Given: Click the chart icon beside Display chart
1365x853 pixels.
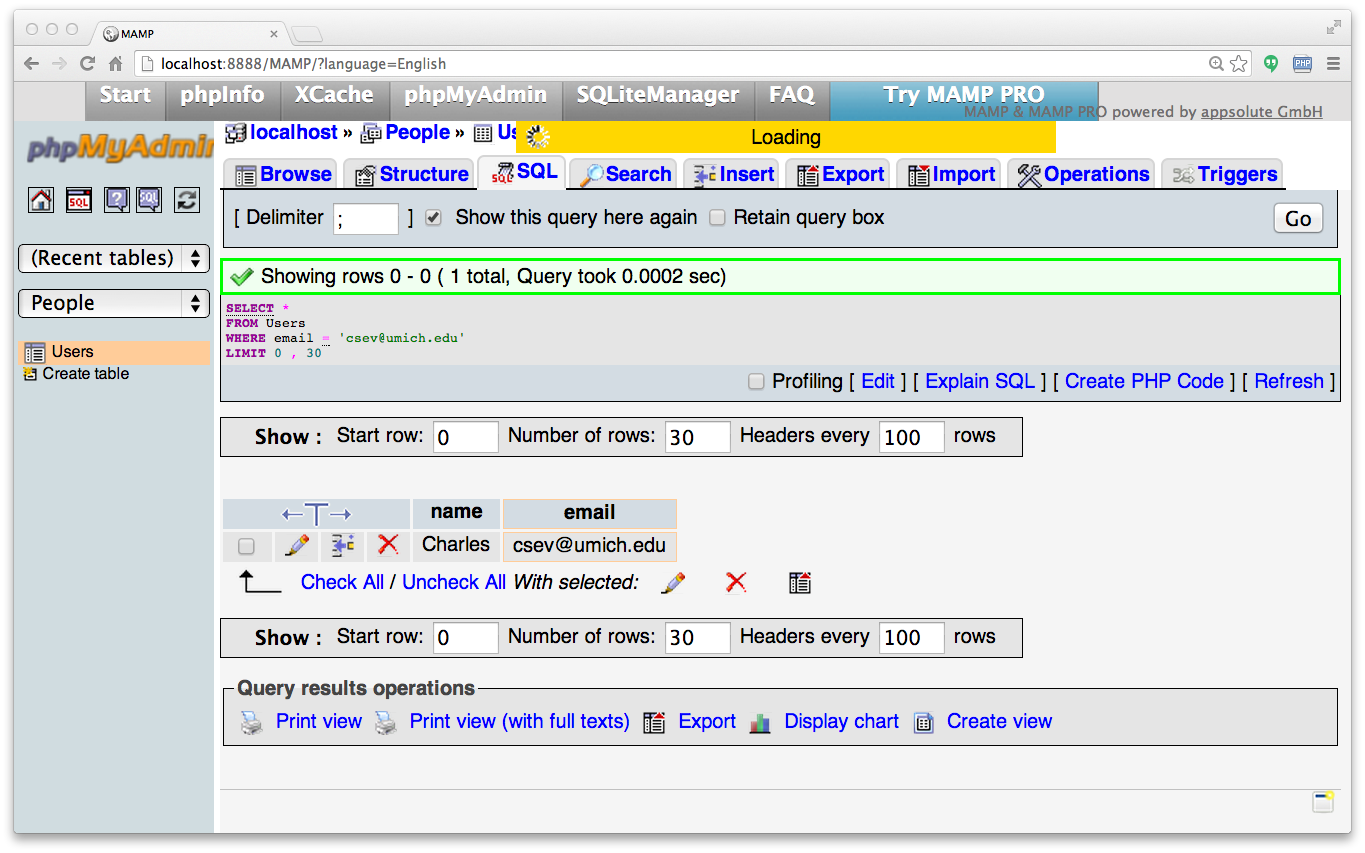Looking at the screenshot, I should 760,722.
